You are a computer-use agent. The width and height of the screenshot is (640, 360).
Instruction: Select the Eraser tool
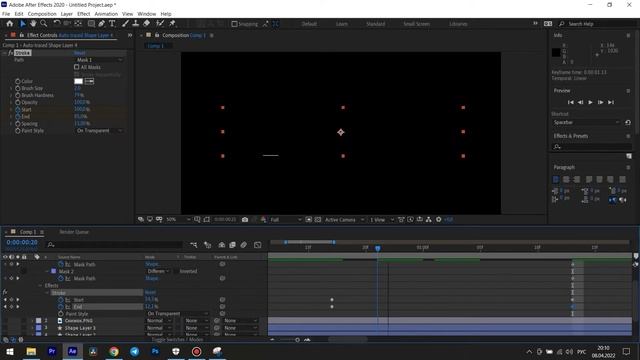pos(147,24)
